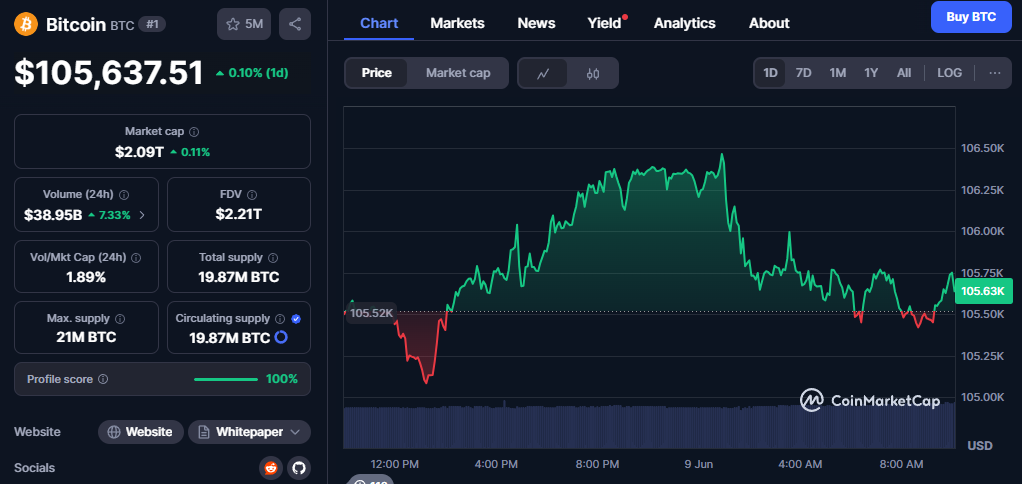1022x484 pixels.
Task: Set chart range to 1M
Action: pyautogui.click(x=838, y=73)
